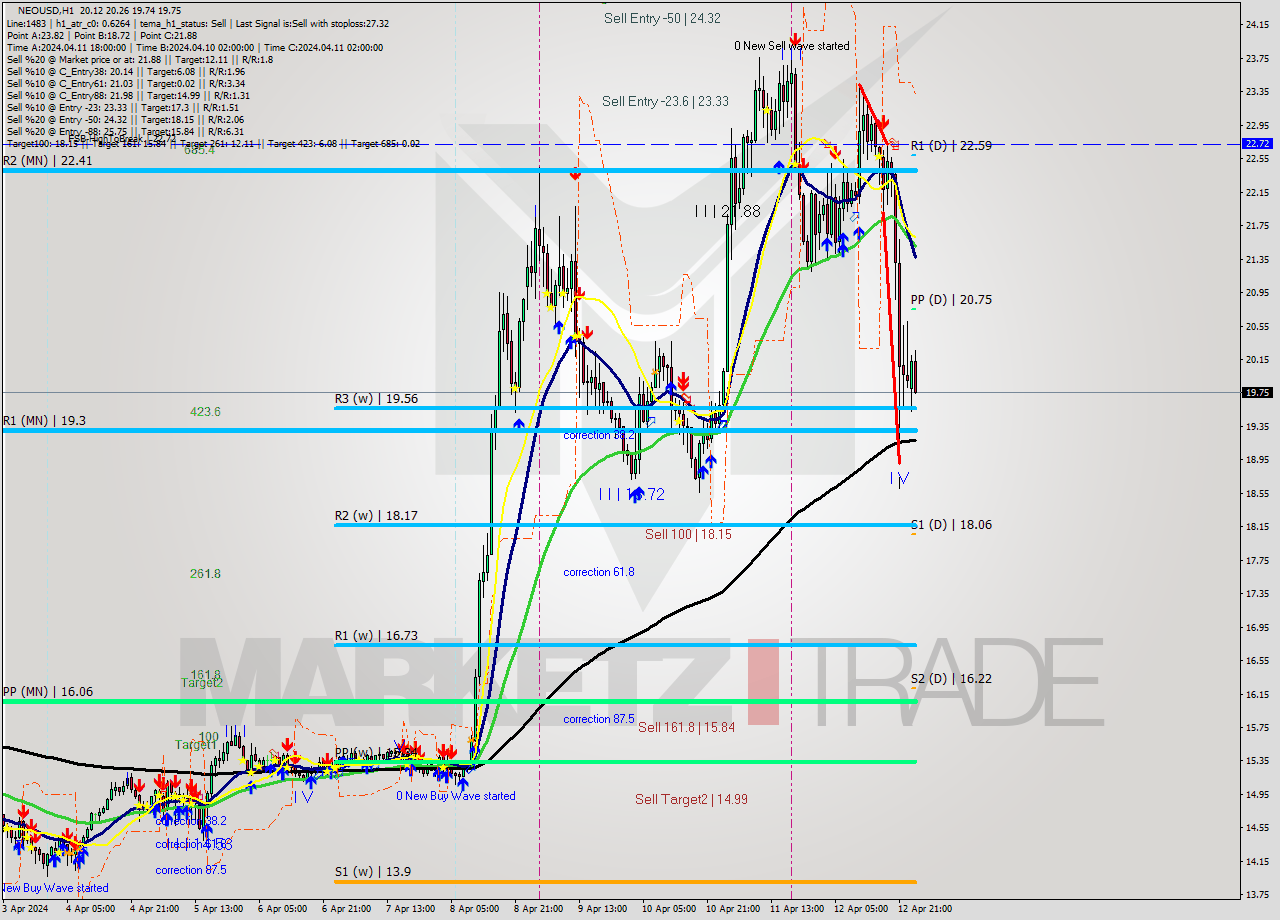Screen dimensions: 1280x920
Task: Click the green '261.8' Fibonacci label
Action: click(x=205, y=574)
